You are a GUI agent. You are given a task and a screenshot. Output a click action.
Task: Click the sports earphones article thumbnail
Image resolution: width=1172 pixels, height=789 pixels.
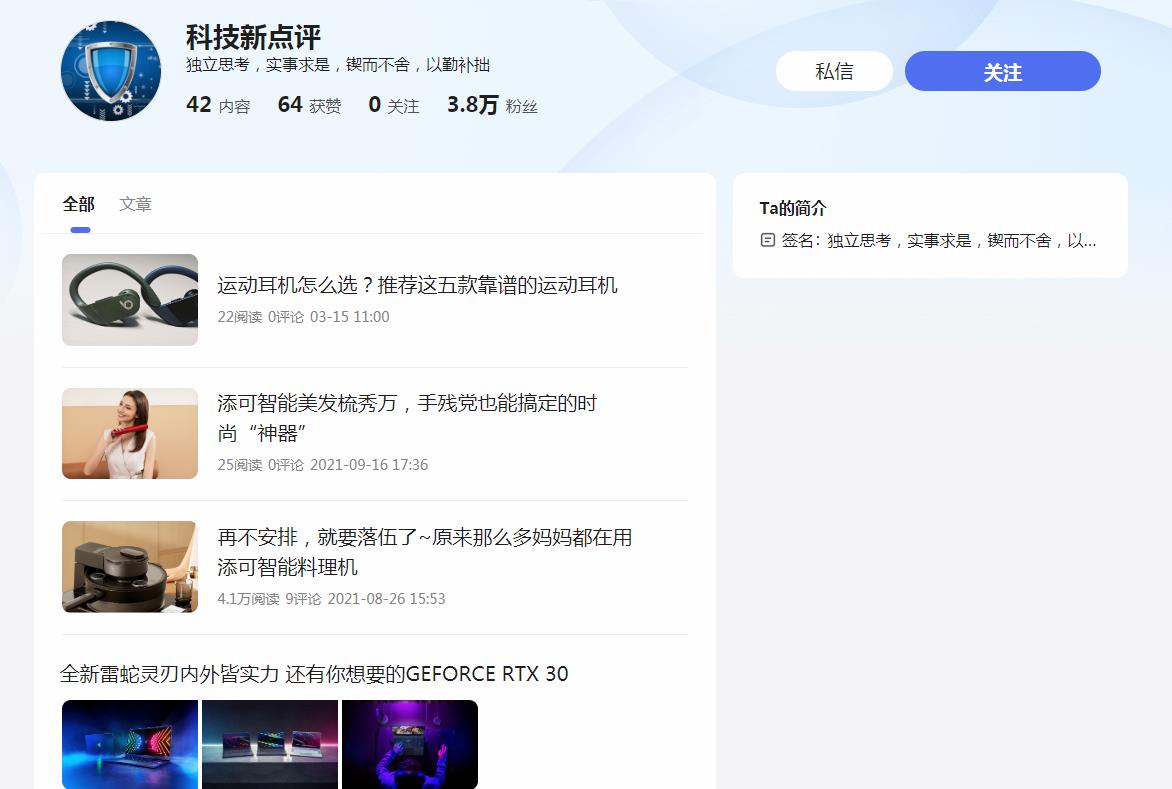click(130, 300)
